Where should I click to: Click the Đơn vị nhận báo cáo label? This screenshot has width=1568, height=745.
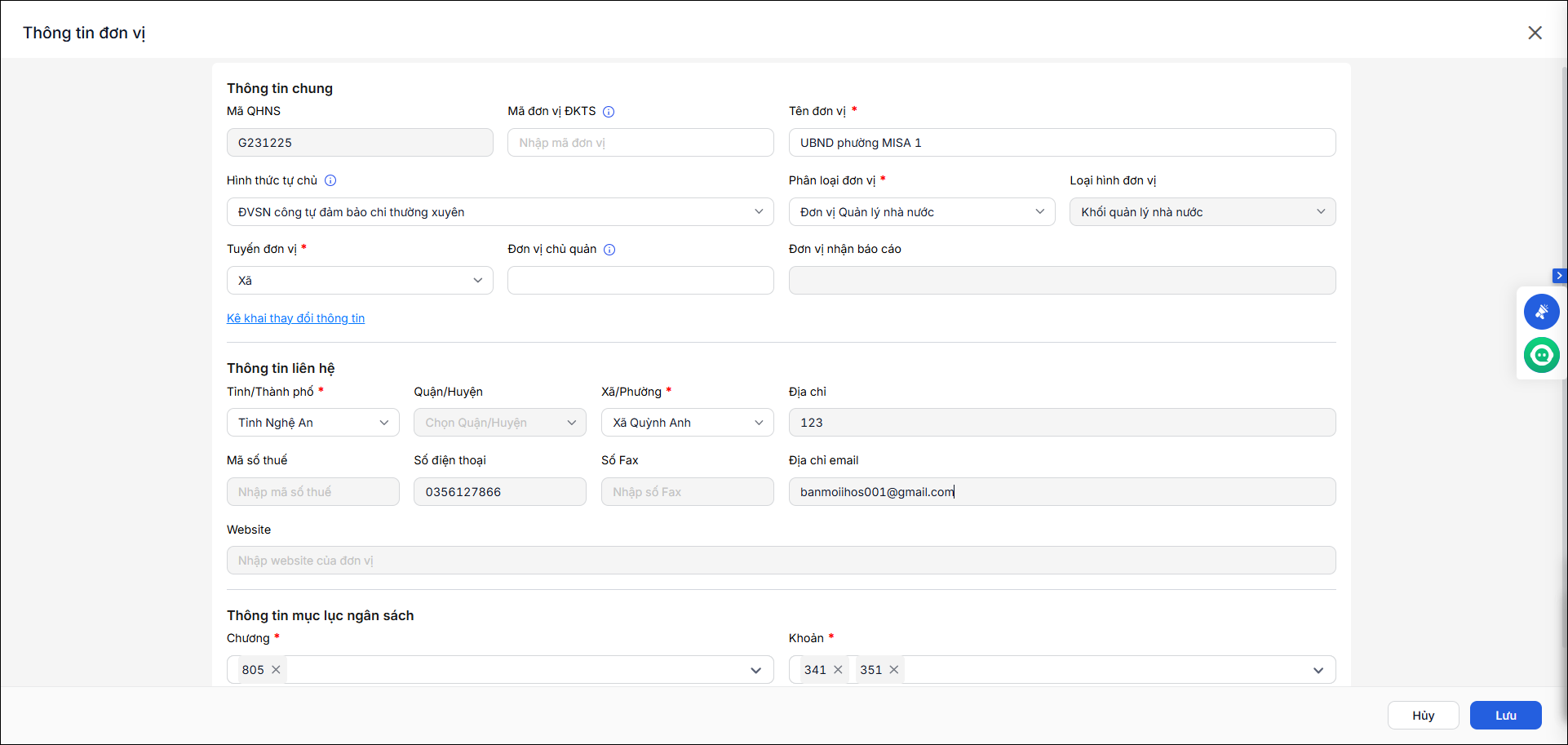845,249
